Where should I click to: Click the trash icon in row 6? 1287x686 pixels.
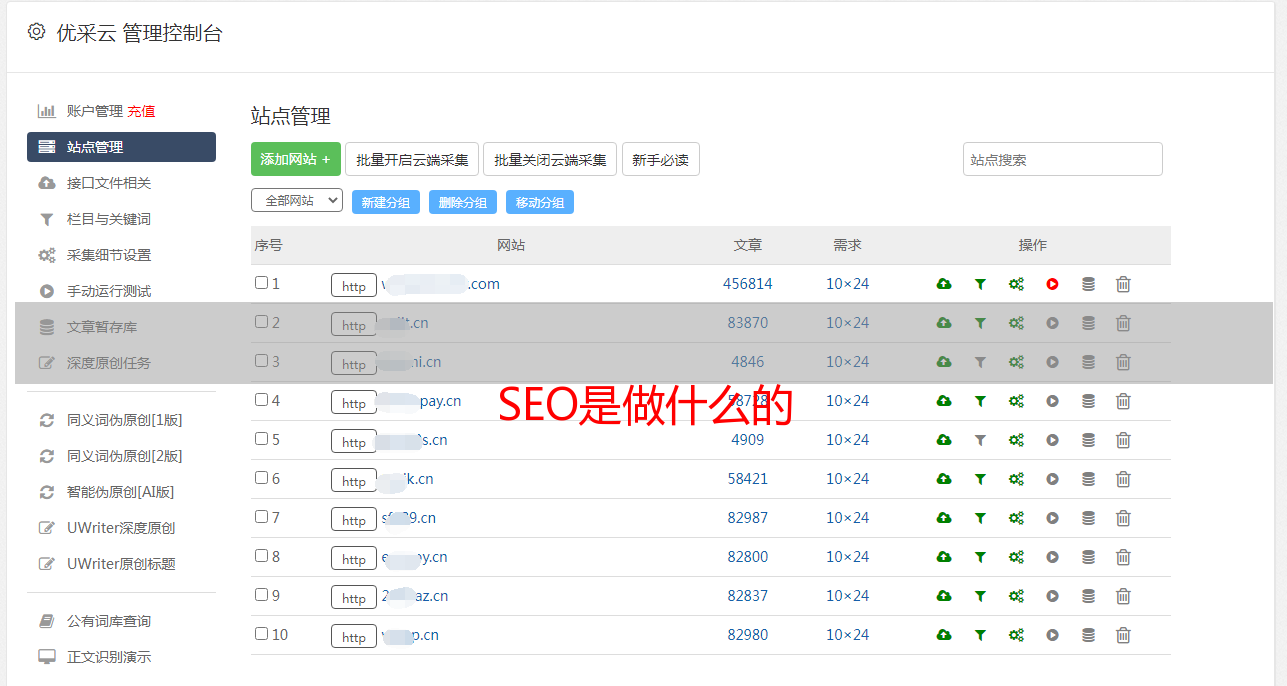click(x=1123, y=479)
